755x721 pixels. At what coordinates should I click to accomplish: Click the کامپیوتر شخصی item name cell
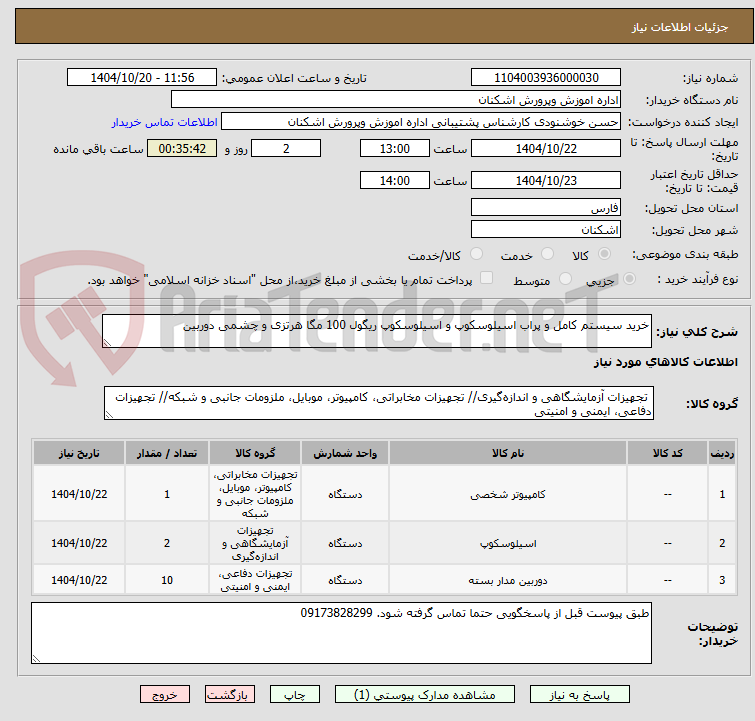[x=508, y=494]
